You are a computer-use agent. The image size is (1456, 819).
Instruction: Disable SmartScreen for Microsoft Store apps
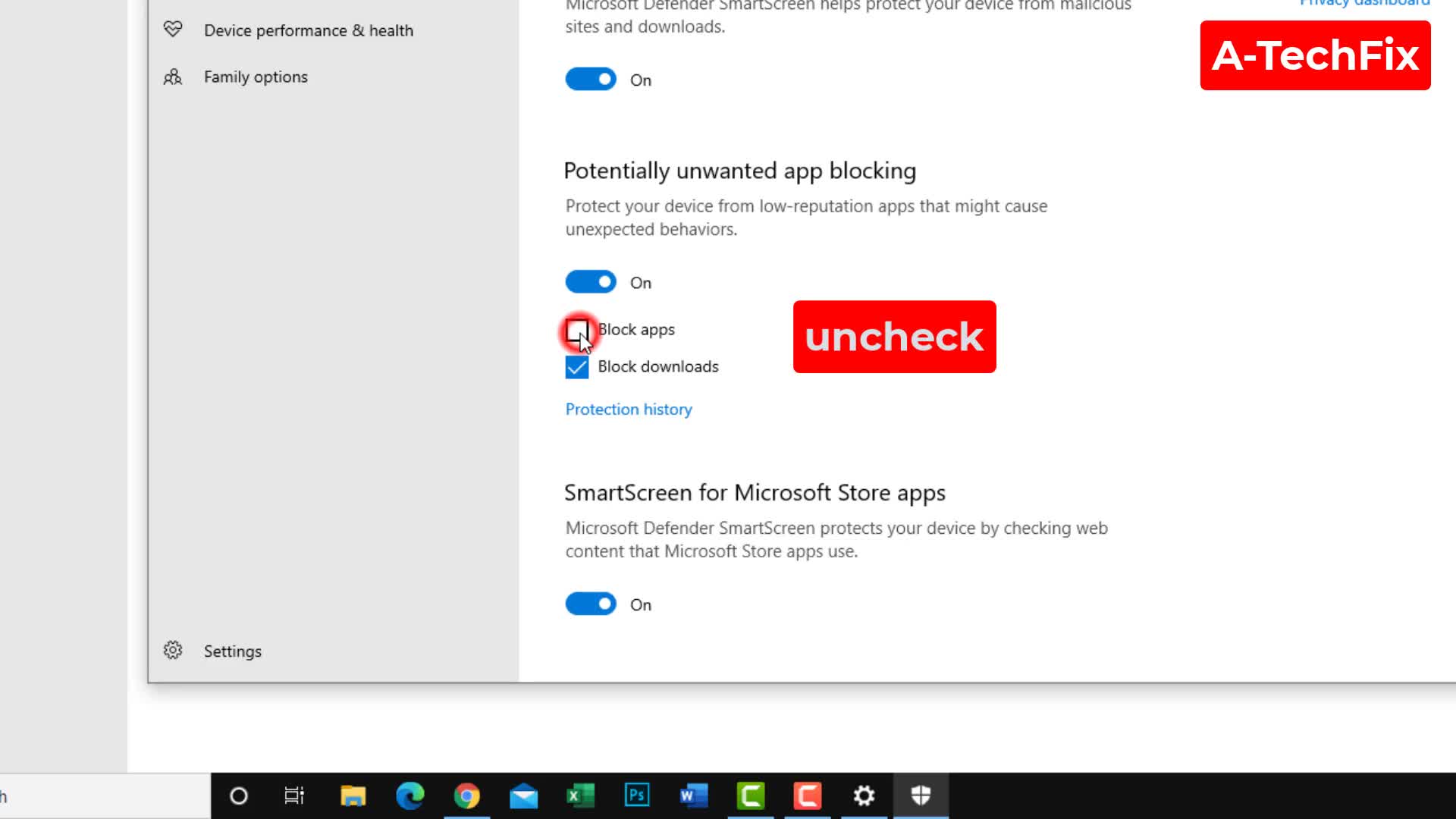[591, 604]
